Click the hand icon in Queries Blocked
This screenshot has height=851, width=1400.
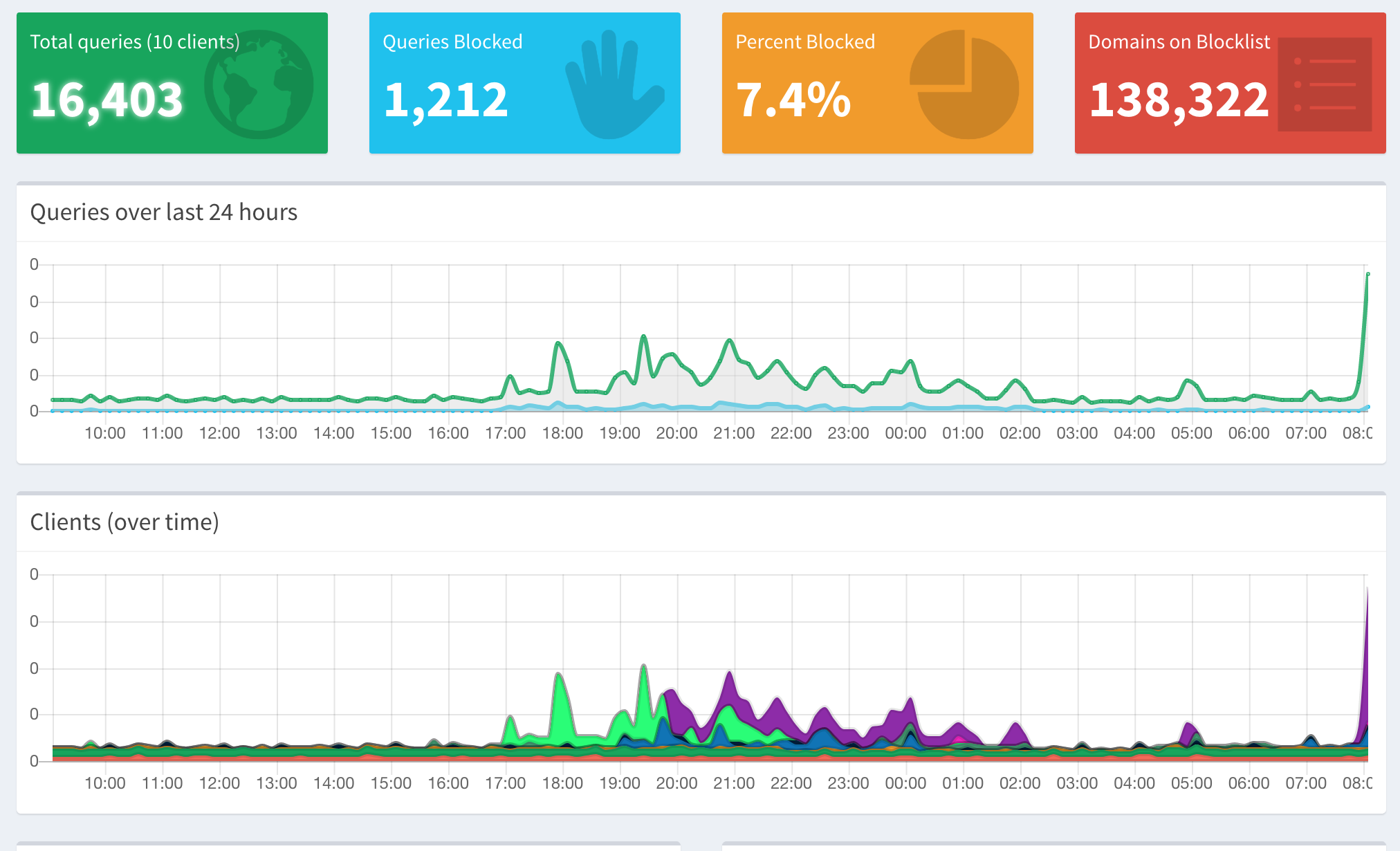[613, 86]
